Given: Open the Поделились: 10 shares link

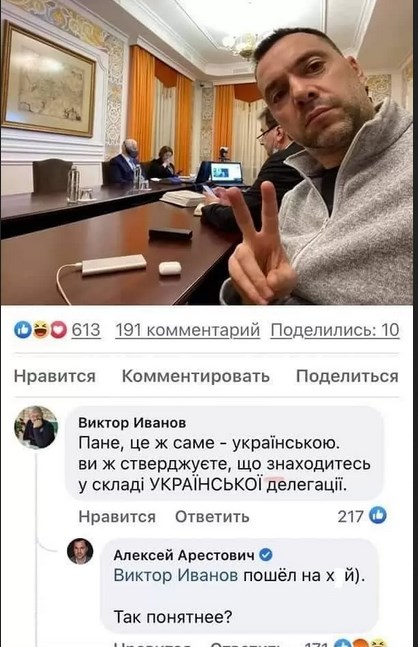Looking at the screenshot, I should (x=335, y=330).
